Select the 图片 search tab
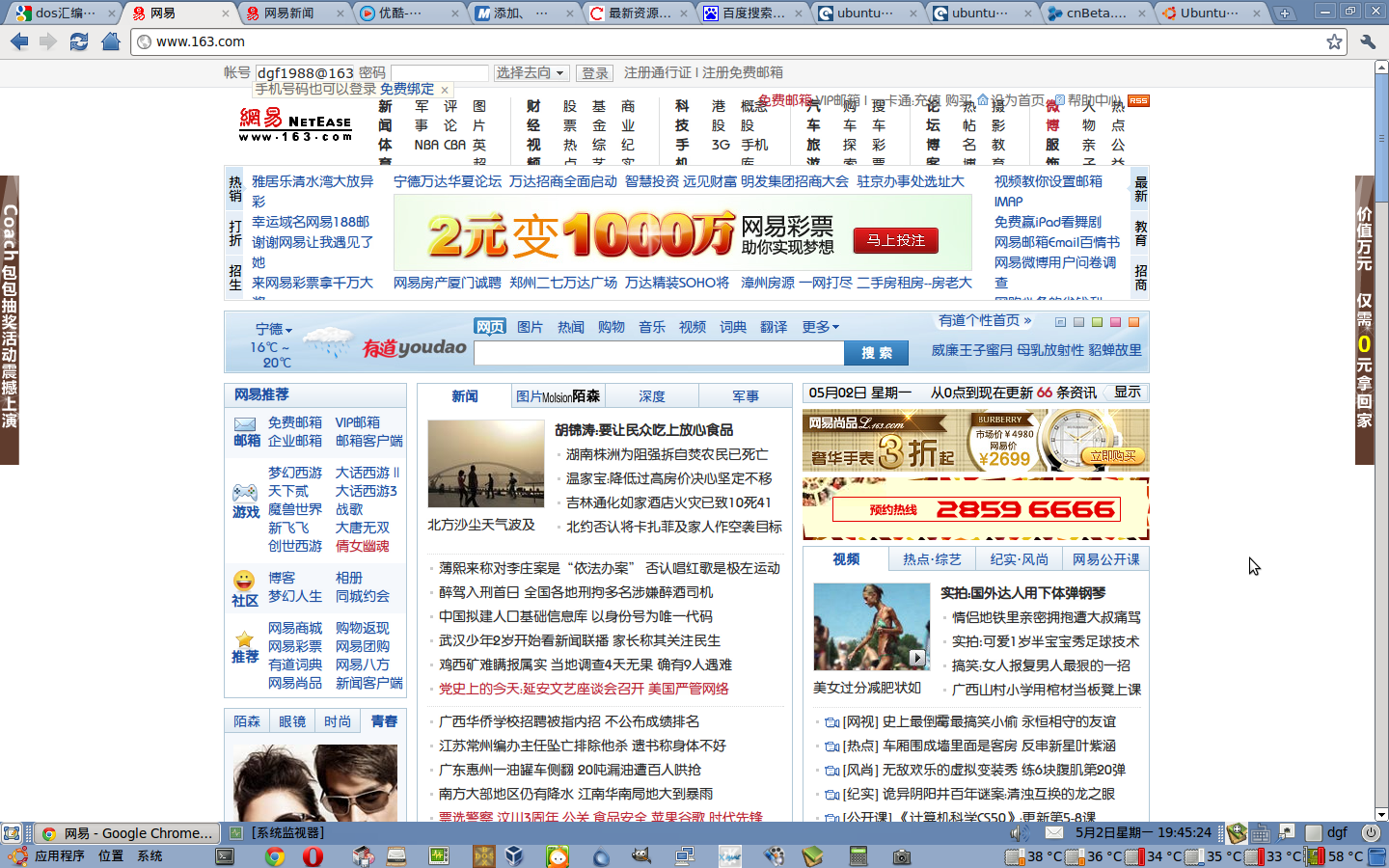The height and width of the screenshot is (868, 1389). coord(530,327)
